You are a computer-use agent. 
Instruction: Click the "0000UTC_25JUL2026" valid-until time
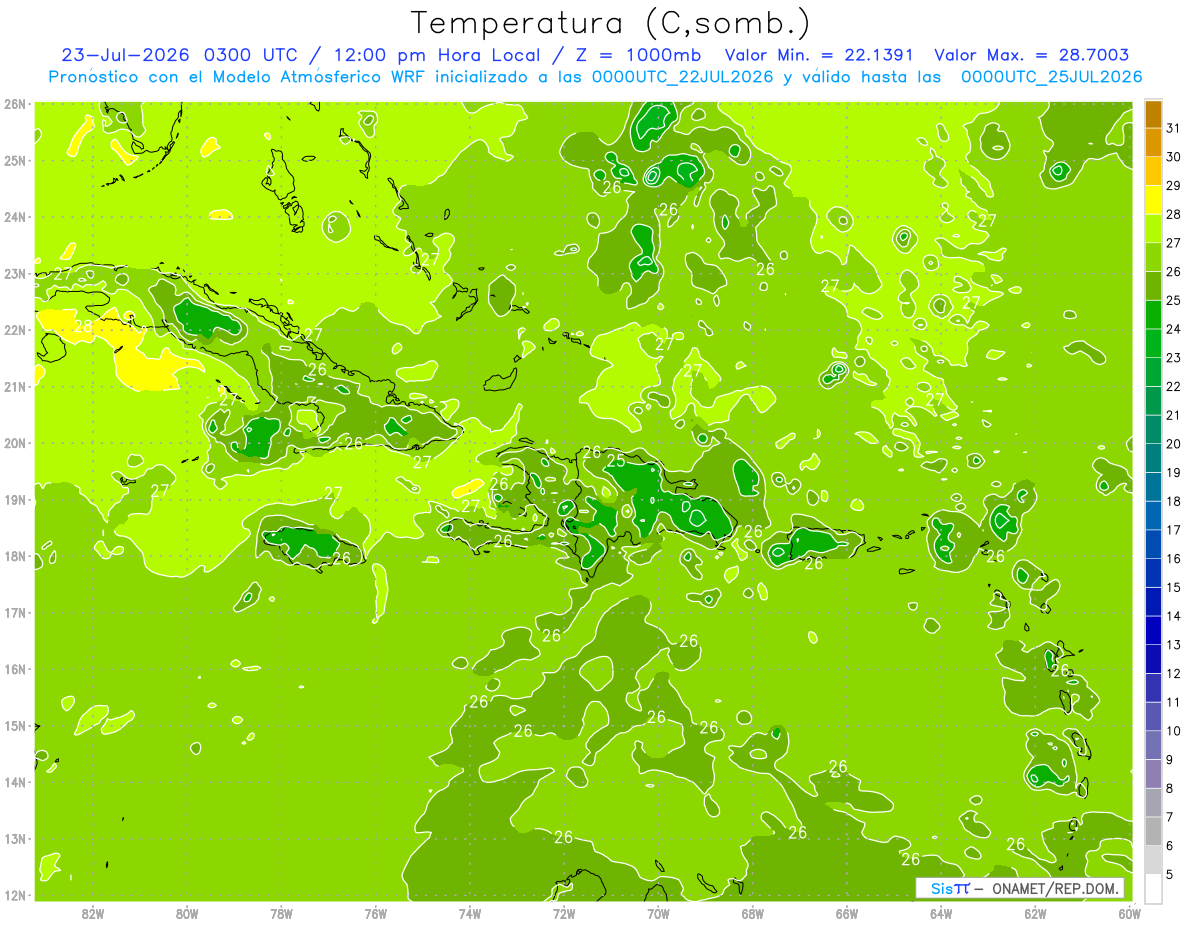tap(1051, 77)
